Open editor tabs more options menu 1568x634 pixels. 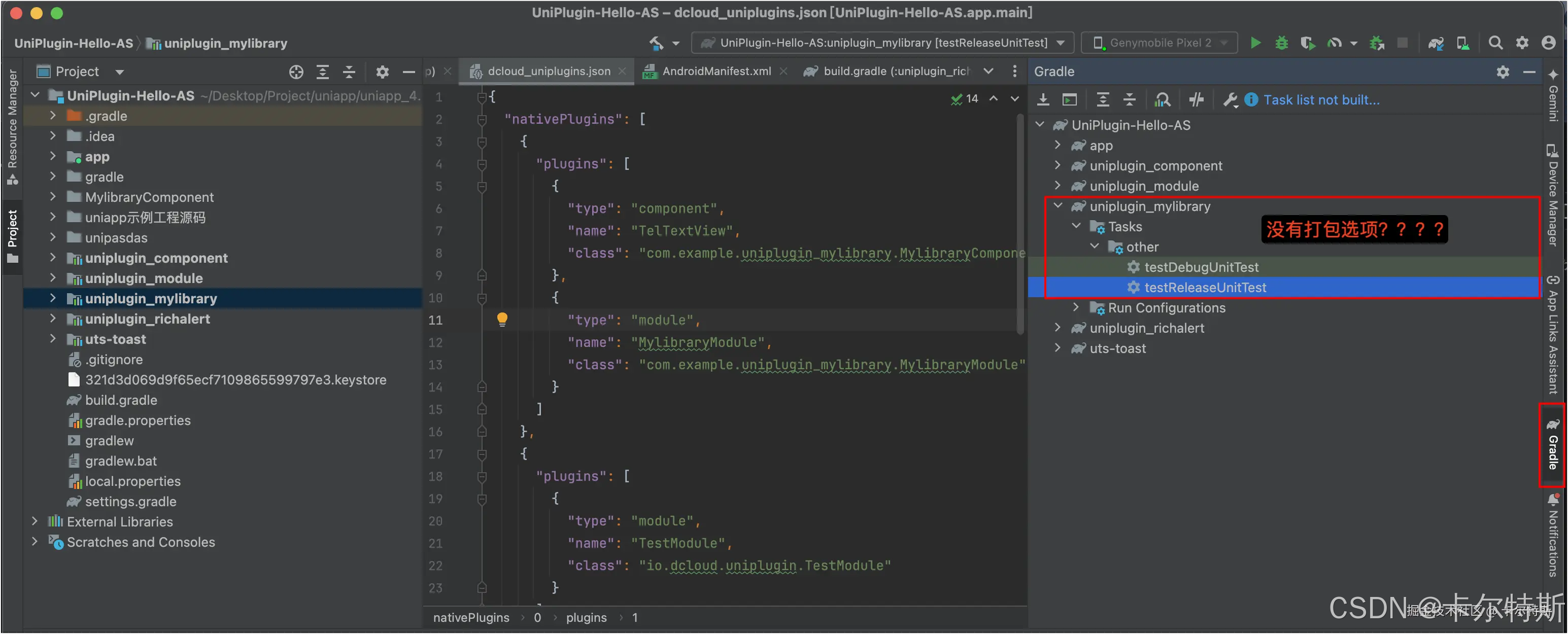pos(1015,71)
